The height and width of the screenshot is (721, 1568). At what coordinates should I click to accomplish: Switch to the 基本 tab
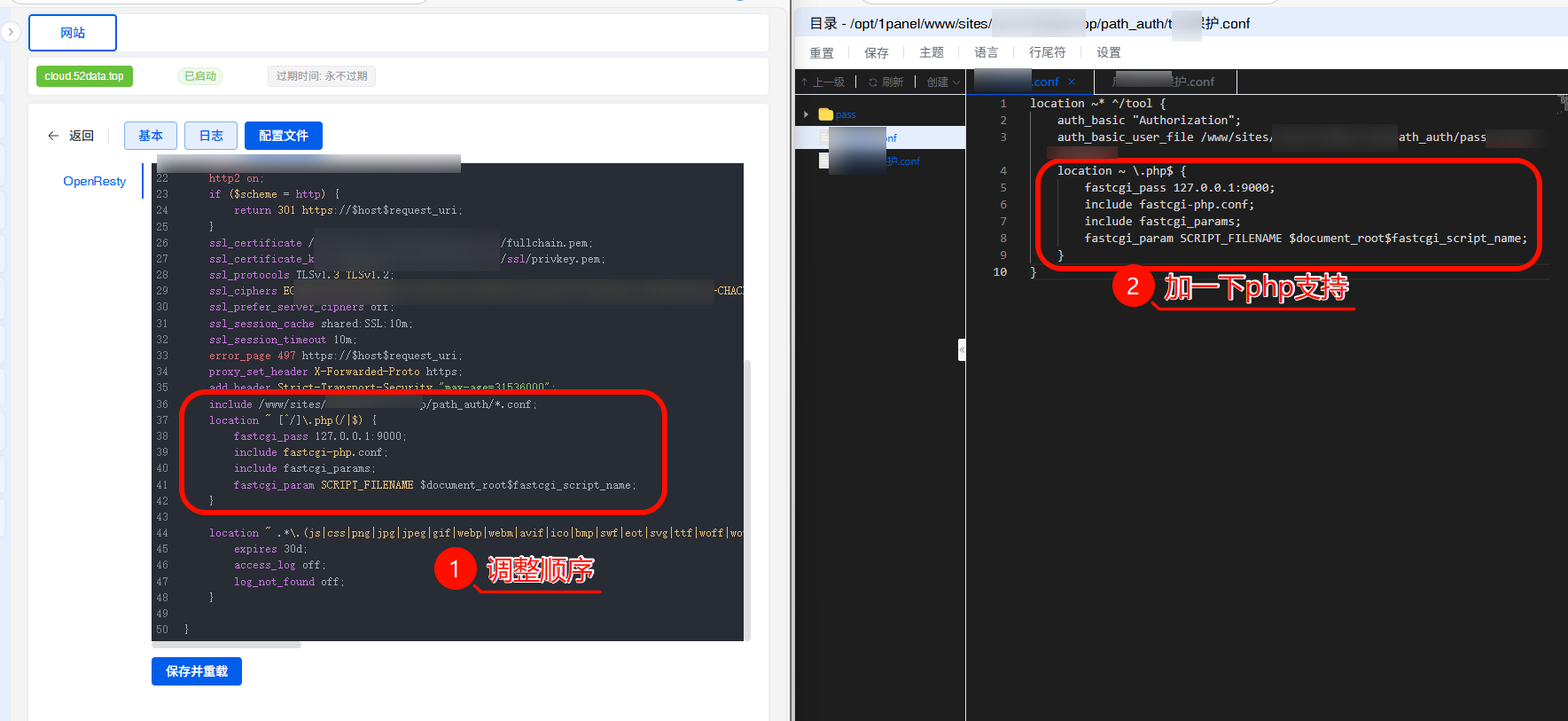[x=151, y=136]
